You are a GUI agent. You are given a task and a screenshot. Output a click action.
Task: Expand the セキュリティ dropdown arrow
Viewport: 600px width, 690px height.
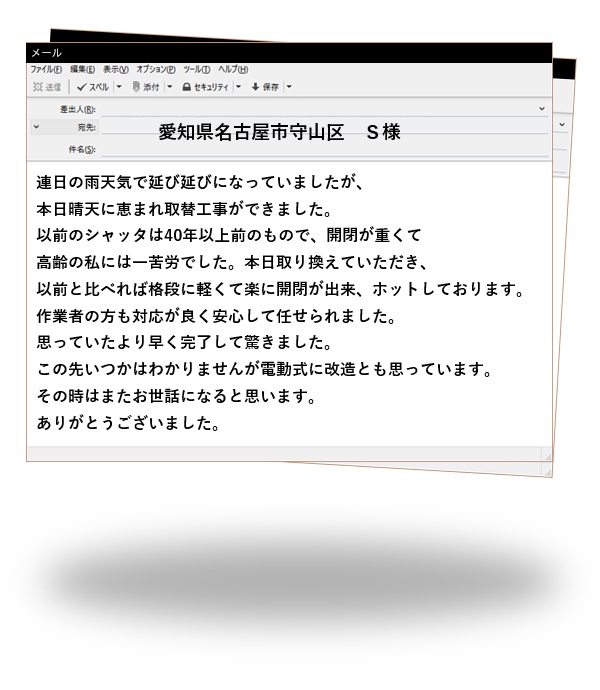pos(239,87)
